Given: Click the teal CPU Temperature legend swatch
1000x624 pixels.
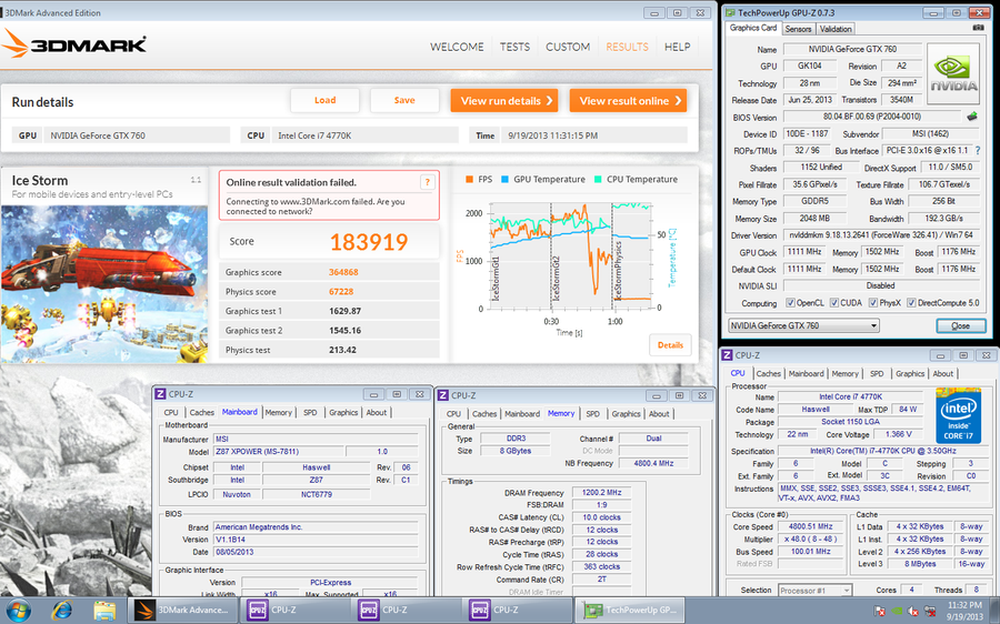Looking at the screenshot, I should [x=598, y=179].
